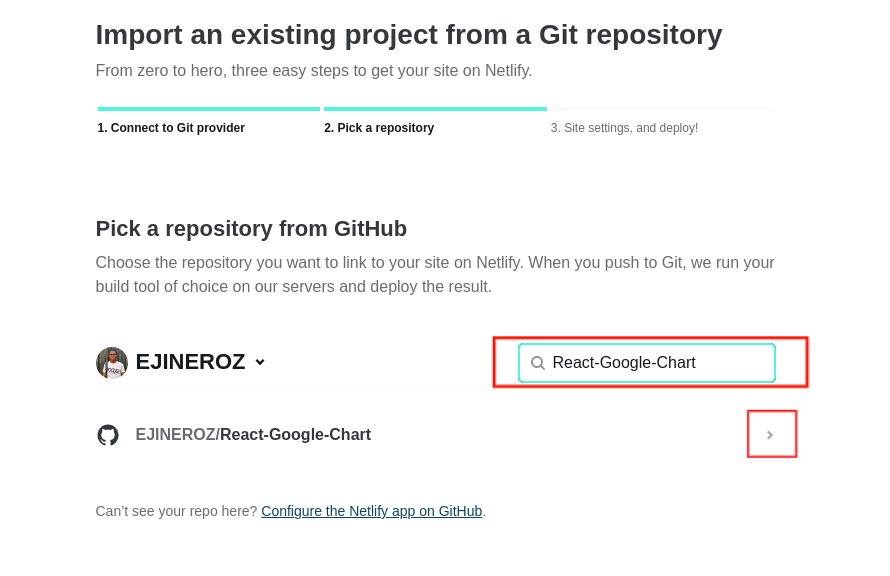The image size is (890, 576).
Task: Click the GitHub octocat icon beside the repository
Action: click(108, 435)
